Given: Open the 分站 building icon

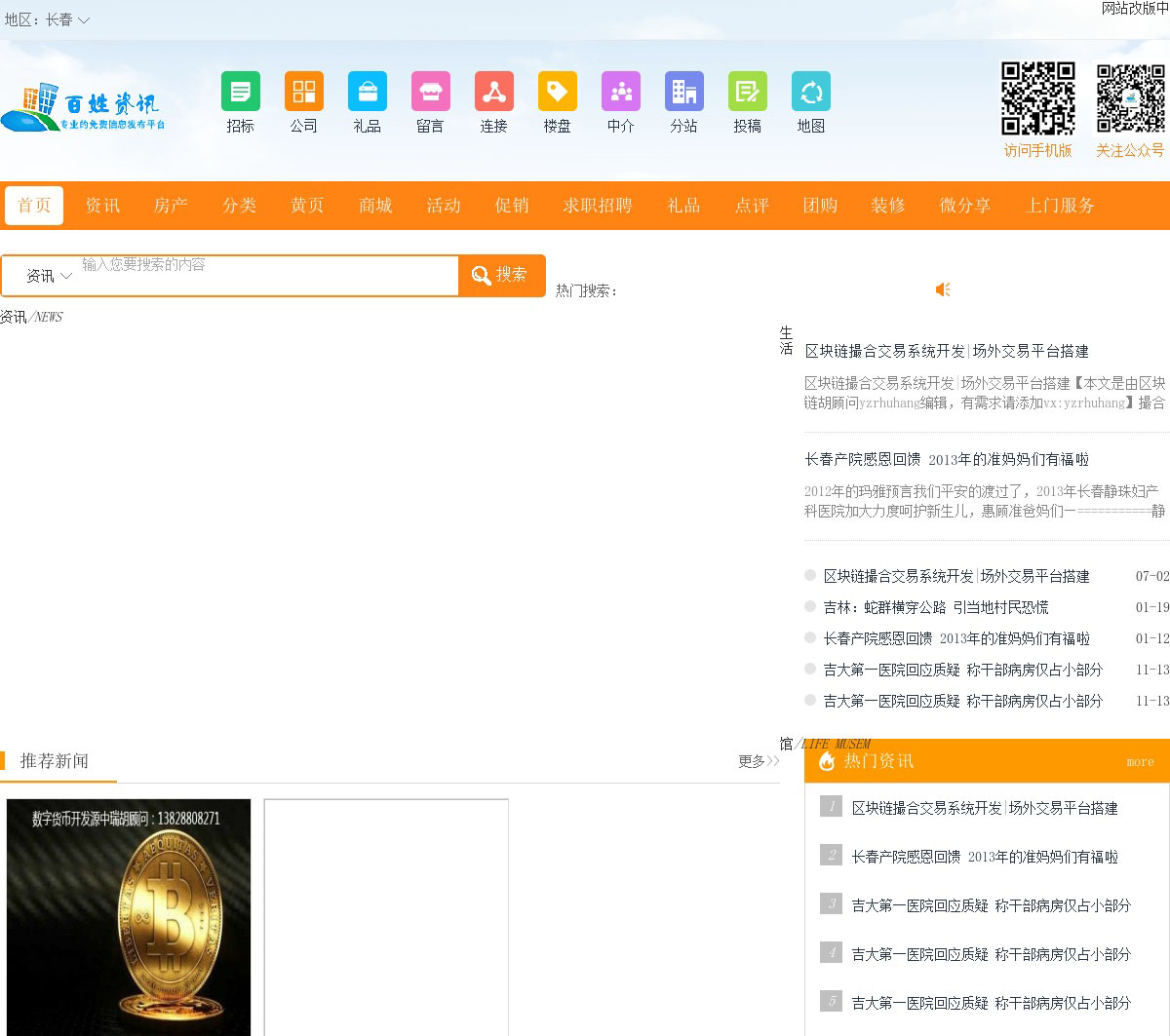Looking at the screenshot, I should pos(683,92).
